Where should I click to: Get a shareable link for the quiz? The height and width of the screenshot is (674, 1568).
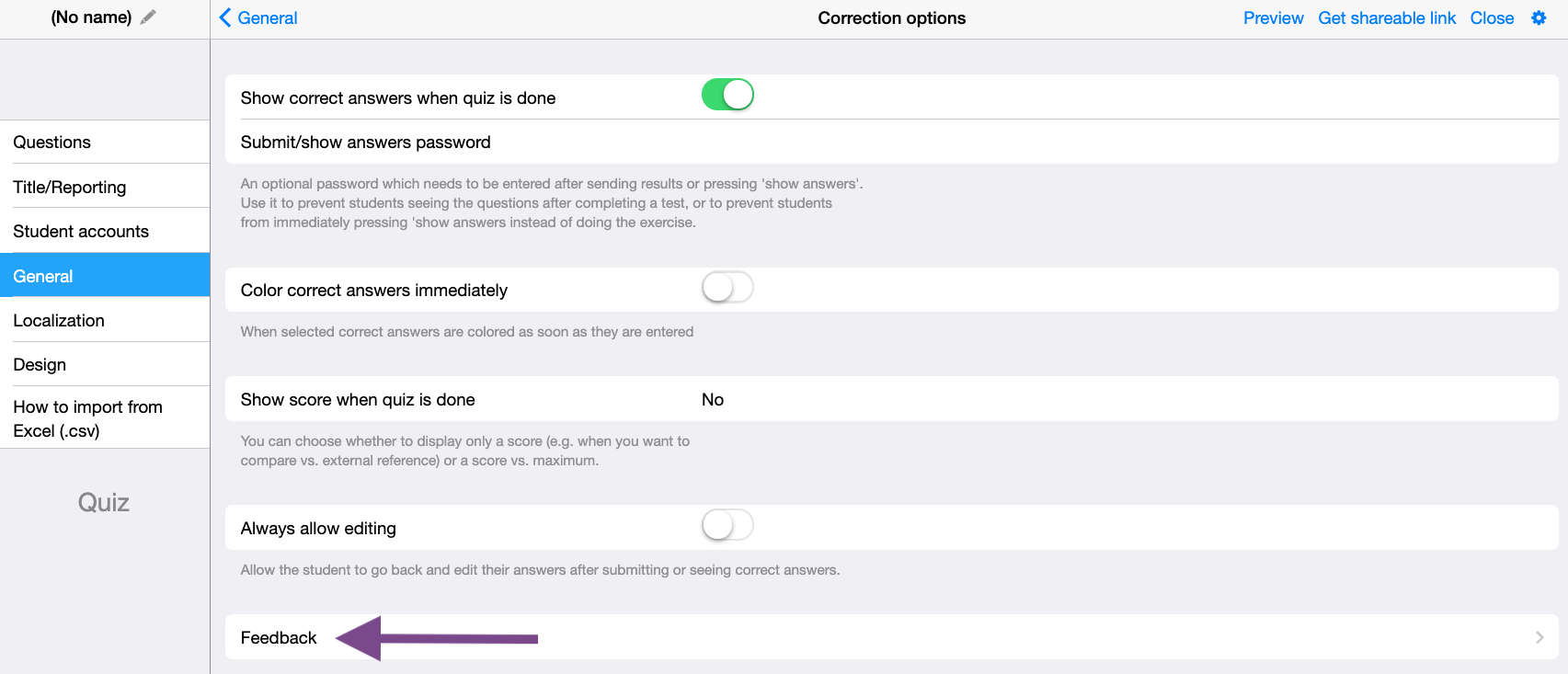1386,17
